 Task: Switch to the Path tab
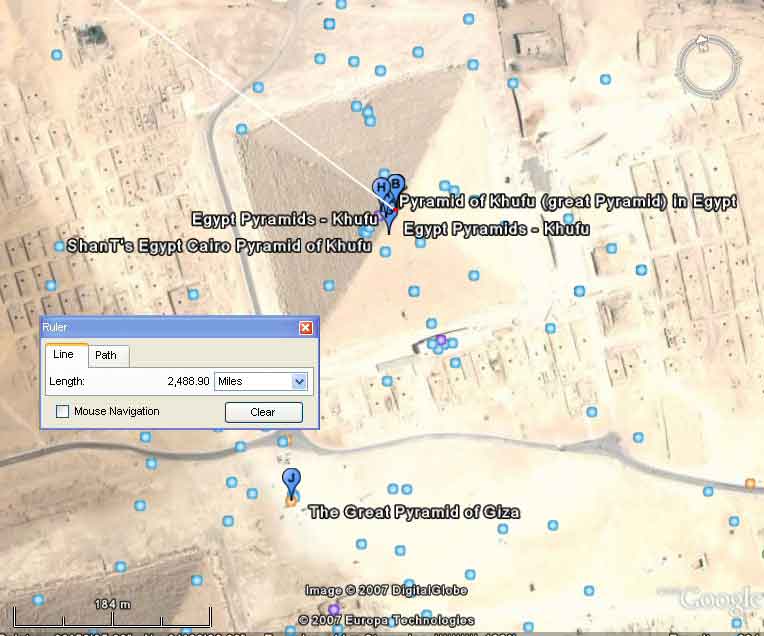point(106,355)
